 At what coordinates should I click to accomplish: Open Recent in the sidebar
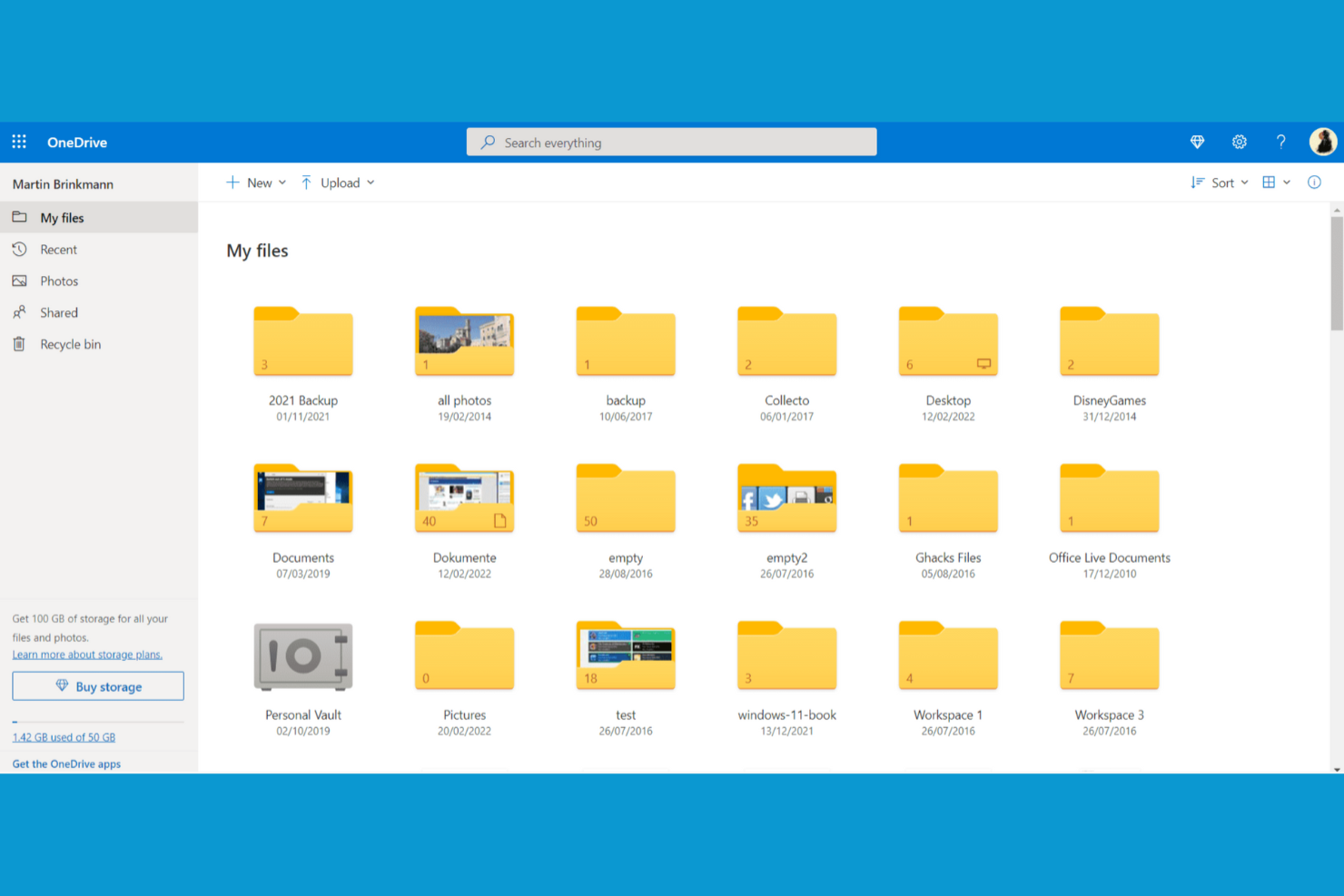point(99,250)
